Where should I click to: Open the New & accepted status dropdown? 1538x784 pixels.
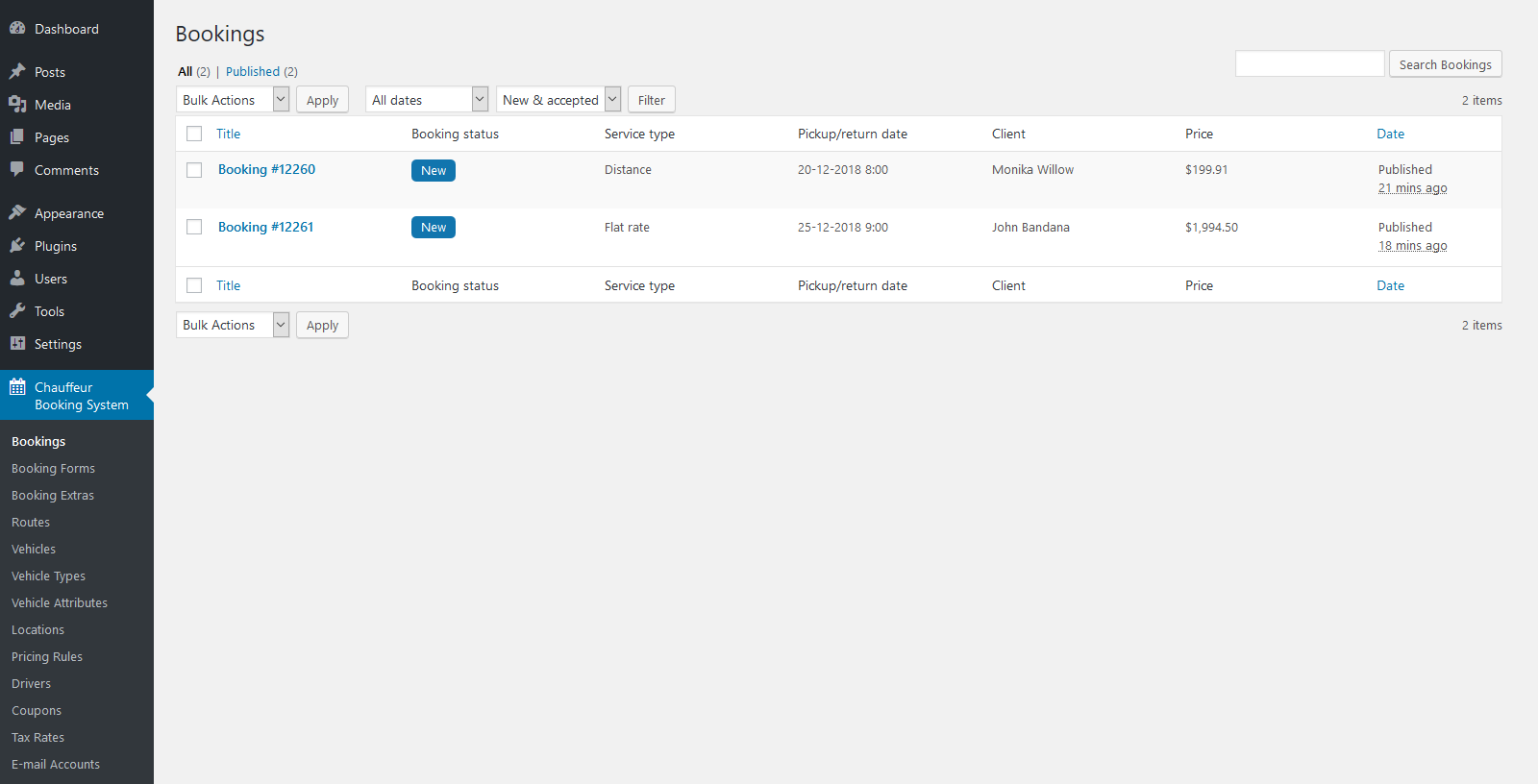click(x=558, y=100)
